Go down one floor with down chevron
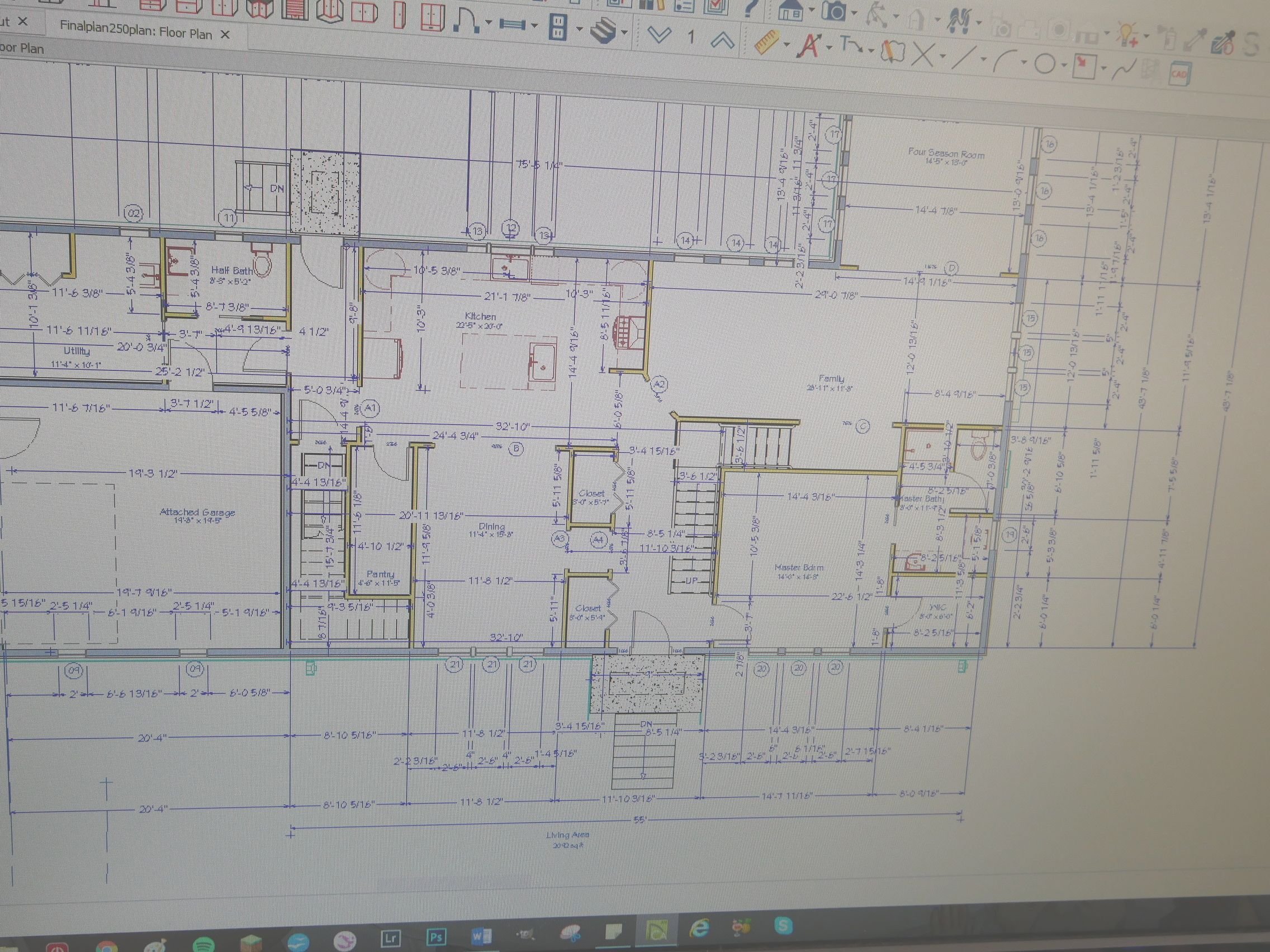The height and width of the screenshot is (952, 1270). [x=659, y=34]
